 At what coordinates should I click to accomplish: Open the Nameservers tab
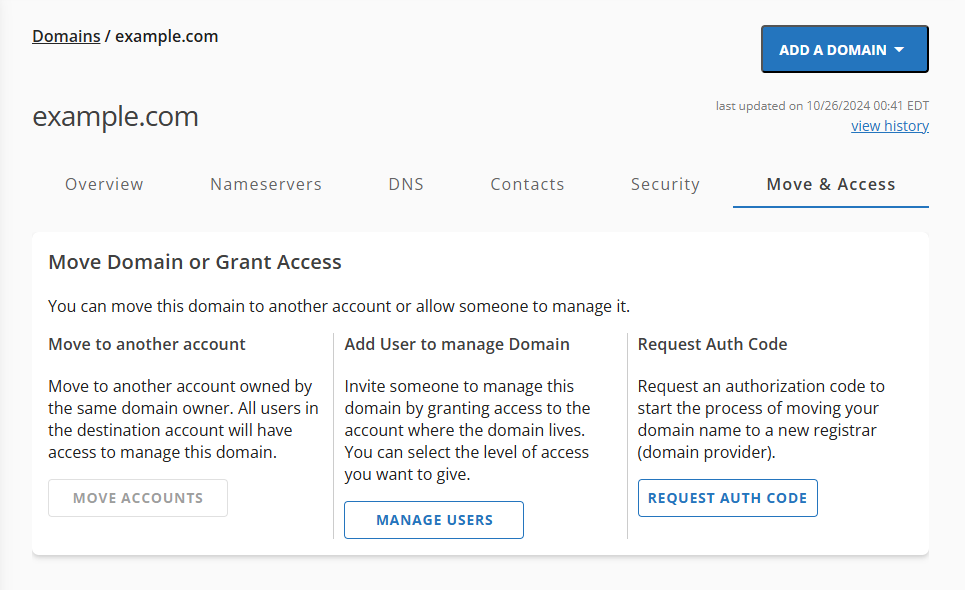(x=265, y=184)
